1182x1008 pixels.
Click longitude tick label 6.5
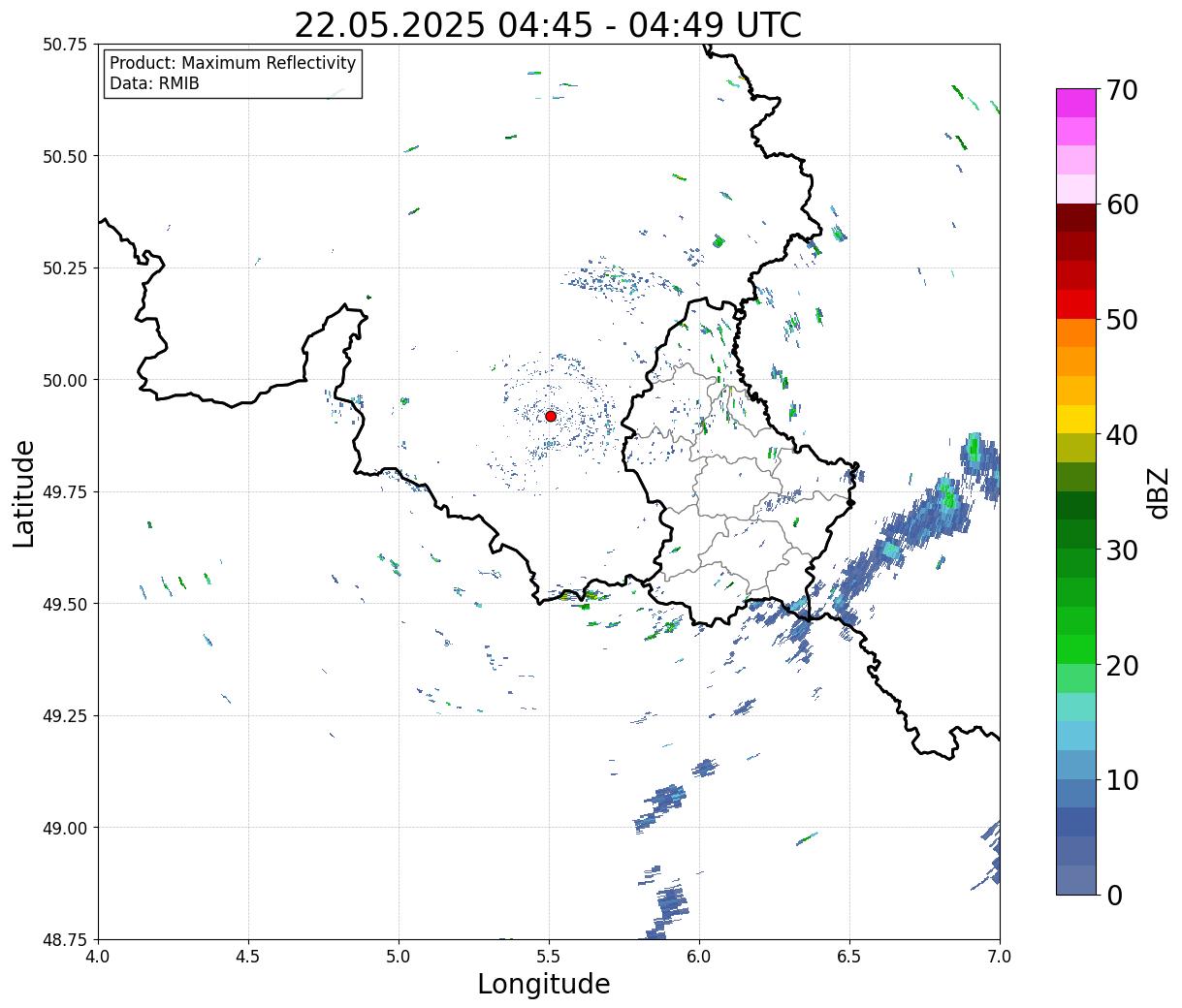click(849, 957)
